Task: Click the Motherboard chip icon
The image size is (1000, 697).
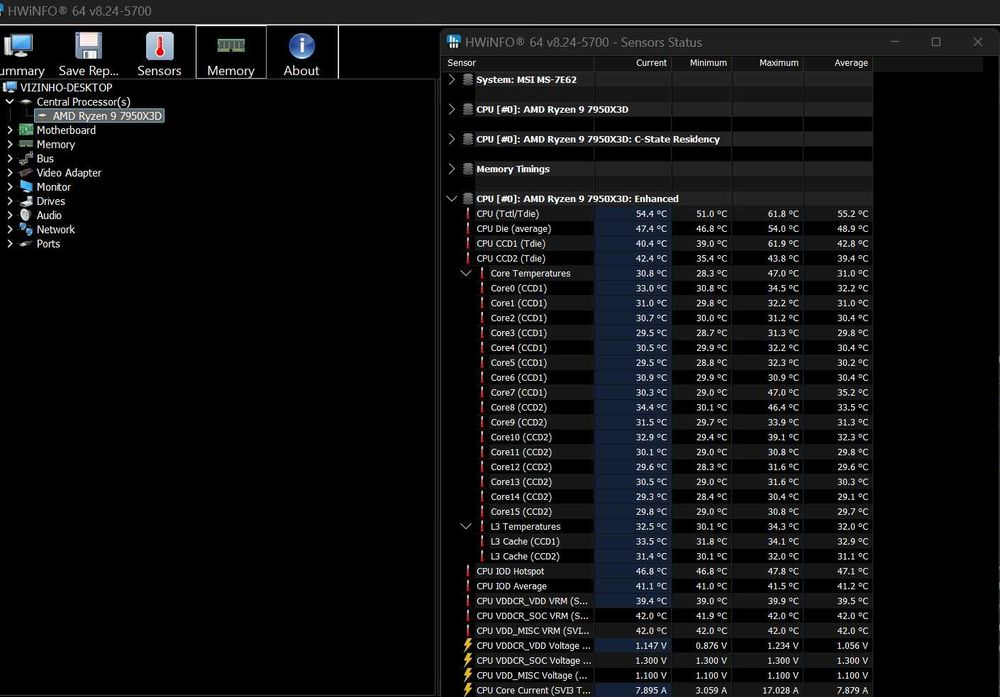Action: point(26,129)
